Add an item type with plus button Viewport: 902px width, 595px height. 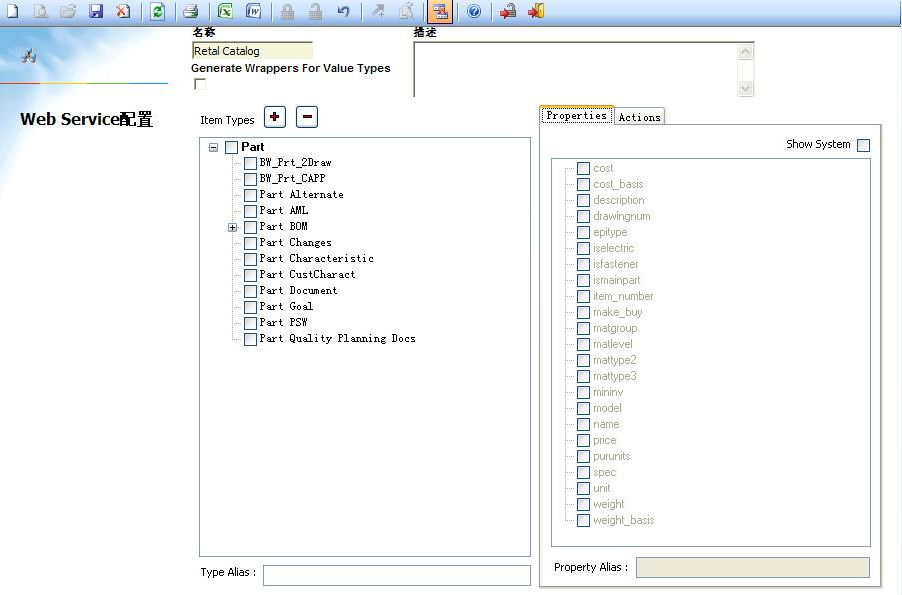click(274, 117)
